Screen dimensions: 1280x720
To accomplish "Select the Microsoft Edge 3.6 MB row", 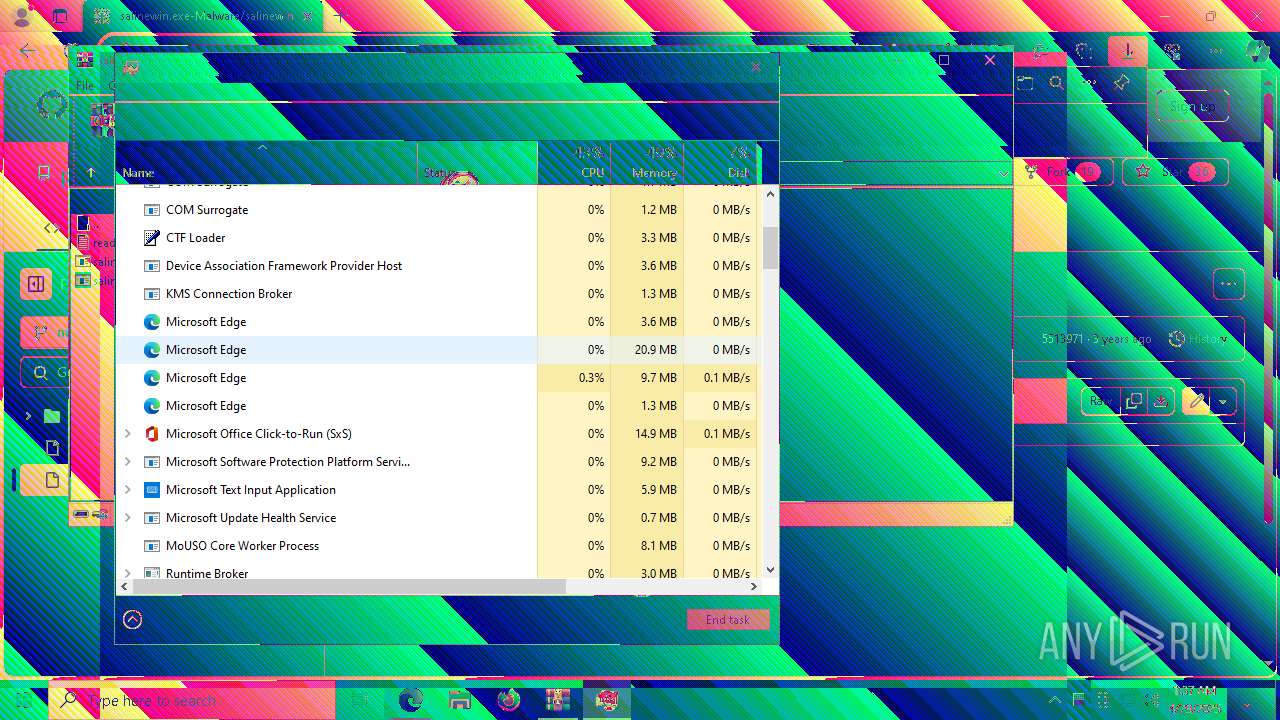I will pyautogui.click(x=438, y=322).
